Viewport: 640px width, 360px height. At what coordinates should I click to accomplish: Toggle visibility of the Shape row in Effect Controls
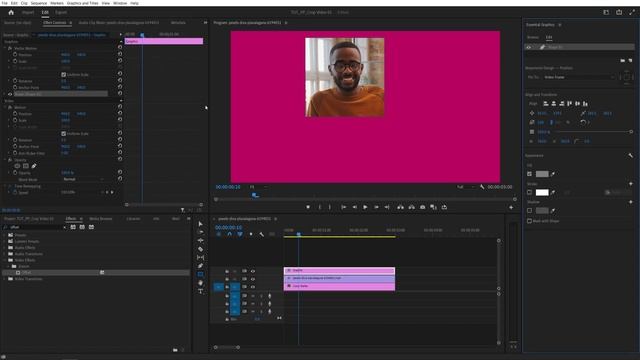[x=10, y=94]
